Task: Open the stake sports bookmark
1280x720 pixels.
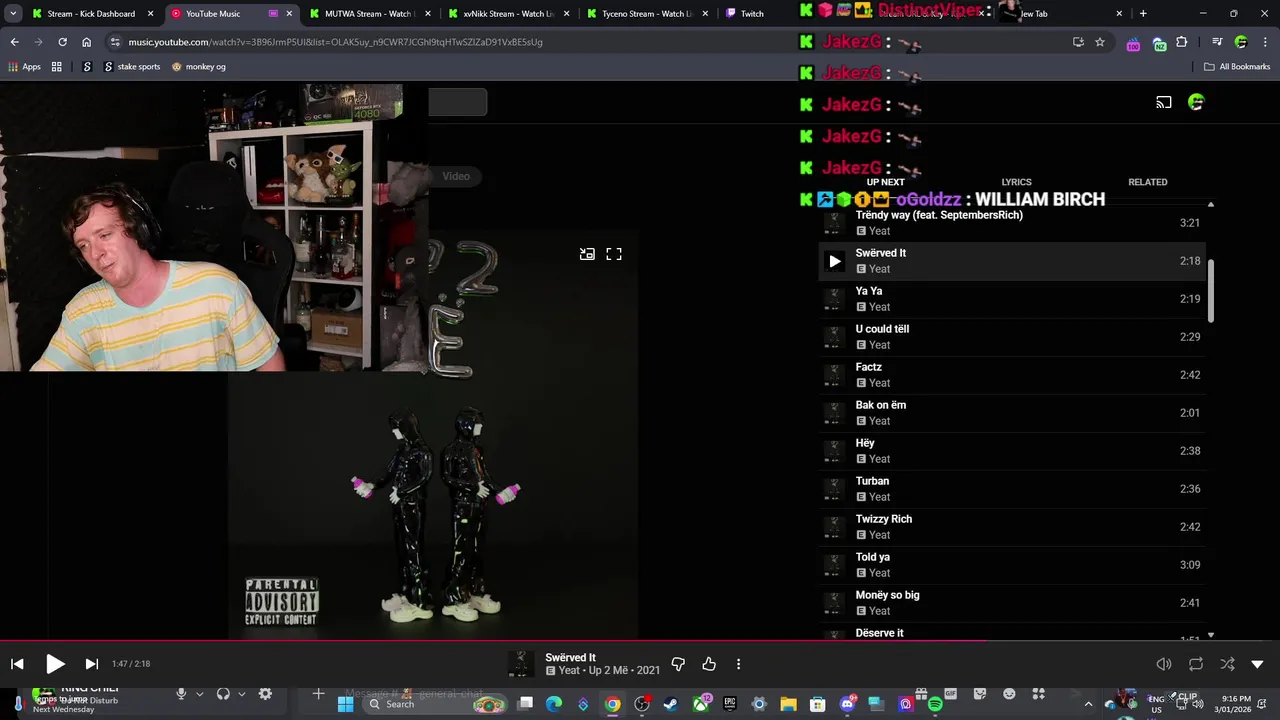Action: click(132, 67)
